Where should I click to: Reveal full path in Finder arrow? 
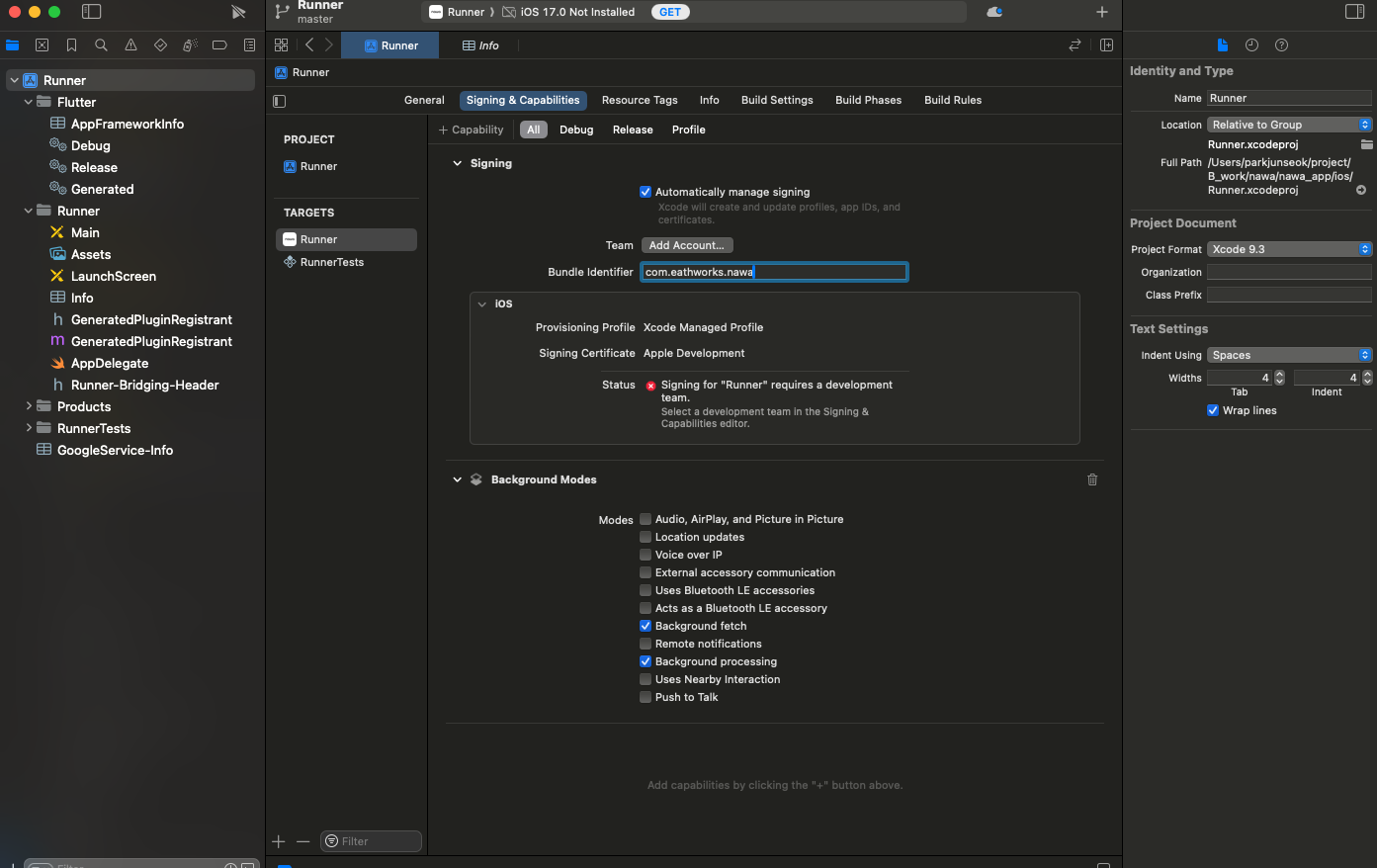[1361, 190]
